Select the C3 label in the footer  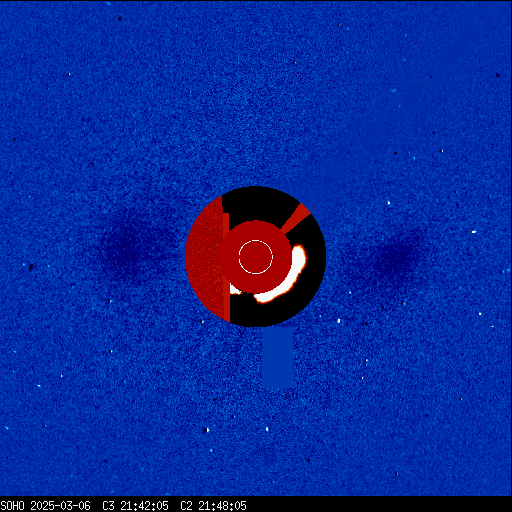[108, 506]
